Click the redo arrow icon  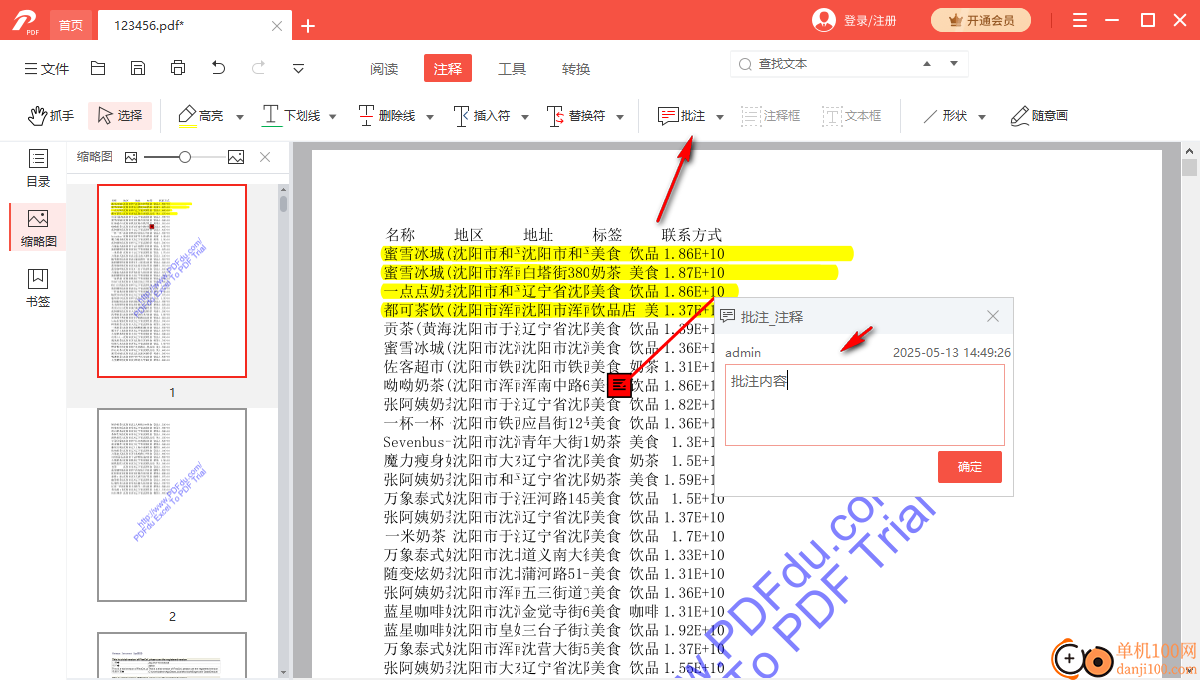pos(258,68)
